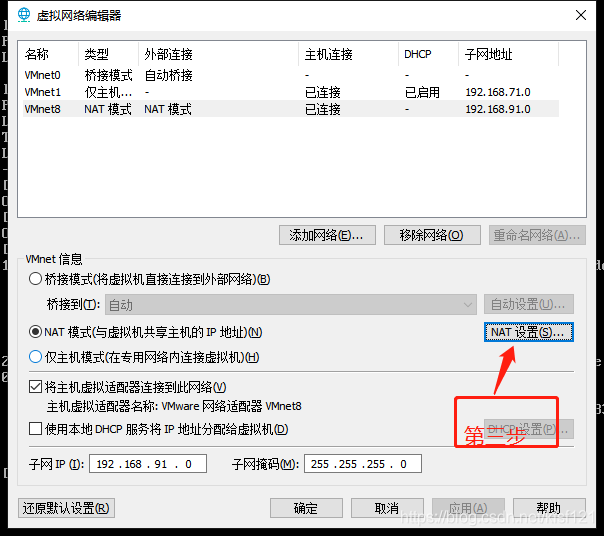The image size is (604, 536).
Task: Click 已连接 cell in VMnet1 row
Action: coord(323,92)
